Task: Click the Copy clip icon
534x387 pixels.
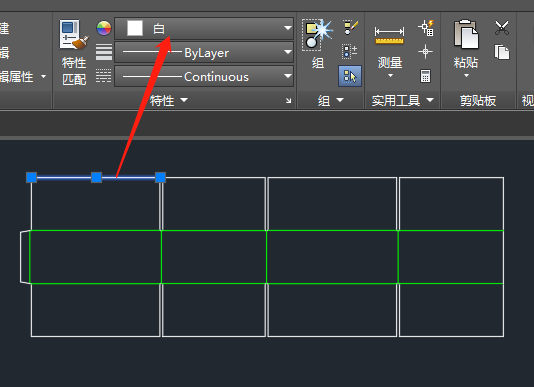Action: [502, 52]
